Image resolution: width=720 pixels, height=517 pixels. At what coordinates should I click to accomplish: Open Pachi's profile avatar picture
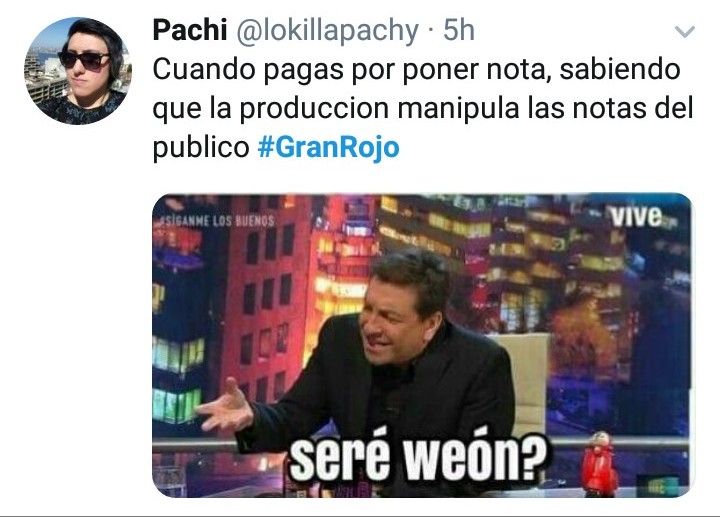[78, 71]
